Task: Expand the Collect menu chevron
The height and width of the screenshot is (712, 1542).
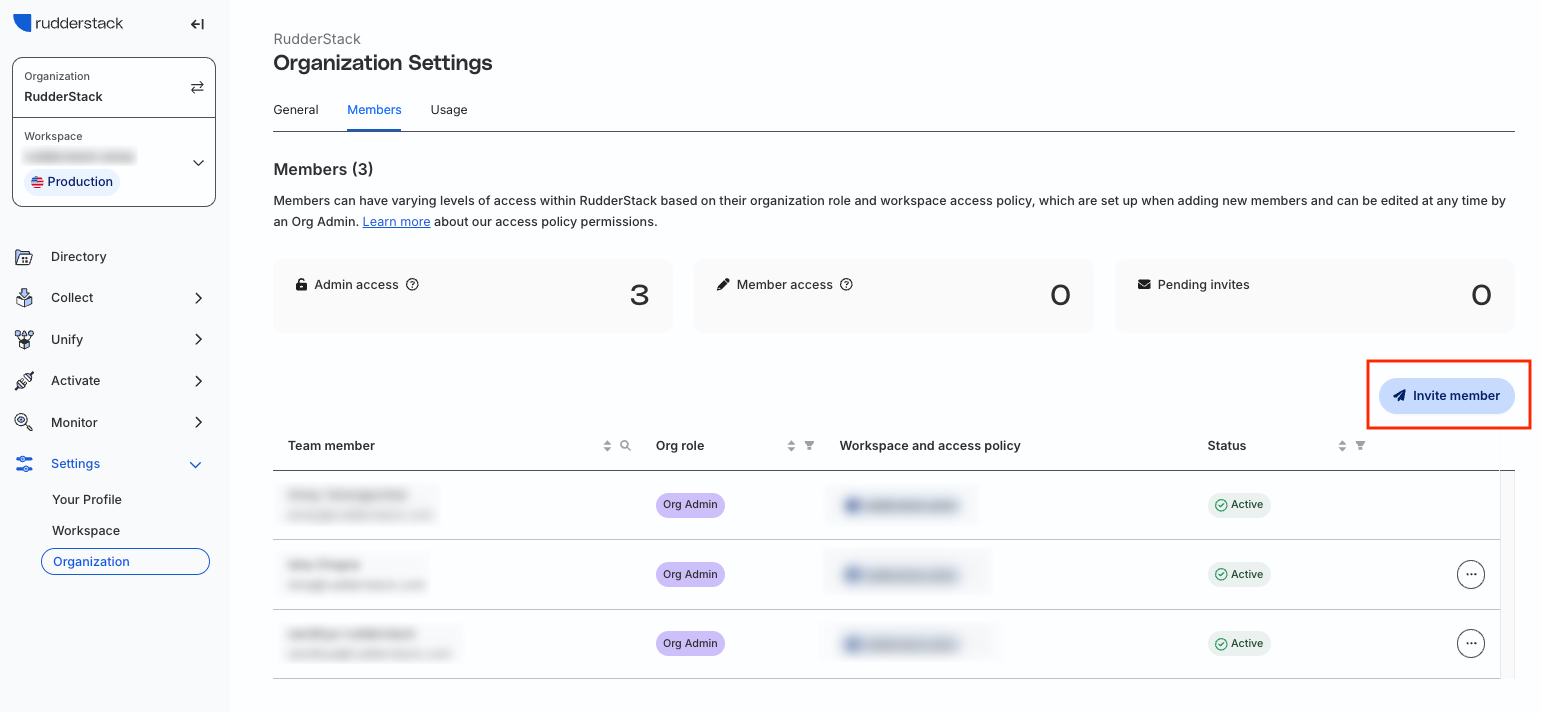Action: pos(198,298)
